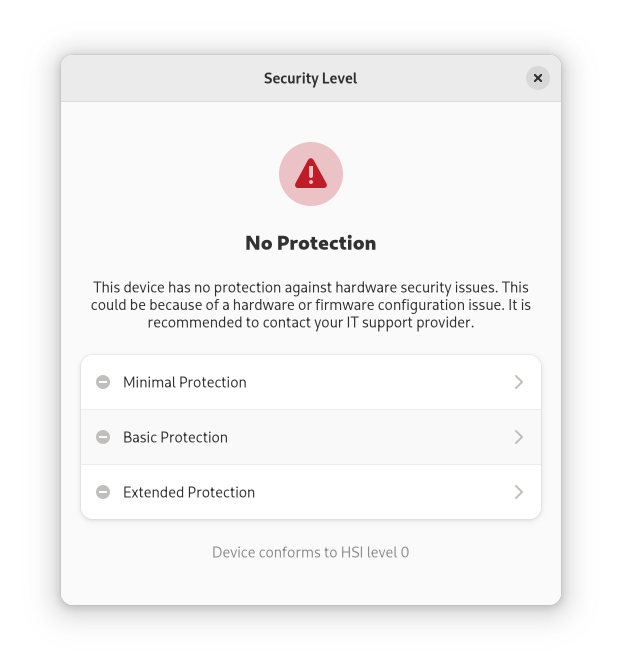
Task: Select the Minimal Protection label text
Action: pyautogui.click(x=185, y=382)
